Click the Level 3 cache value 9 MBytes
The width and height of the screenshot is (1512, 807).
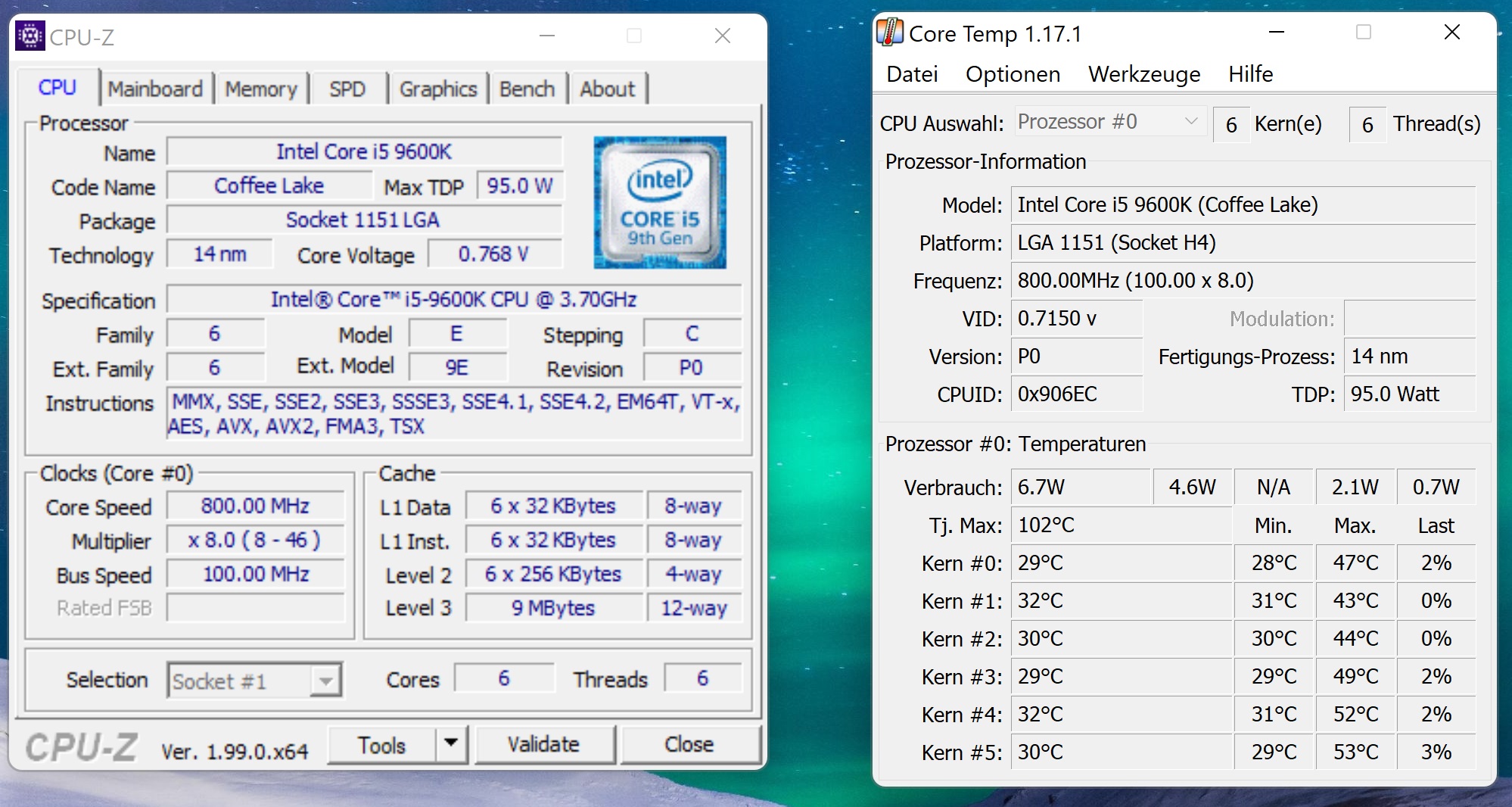554,608
